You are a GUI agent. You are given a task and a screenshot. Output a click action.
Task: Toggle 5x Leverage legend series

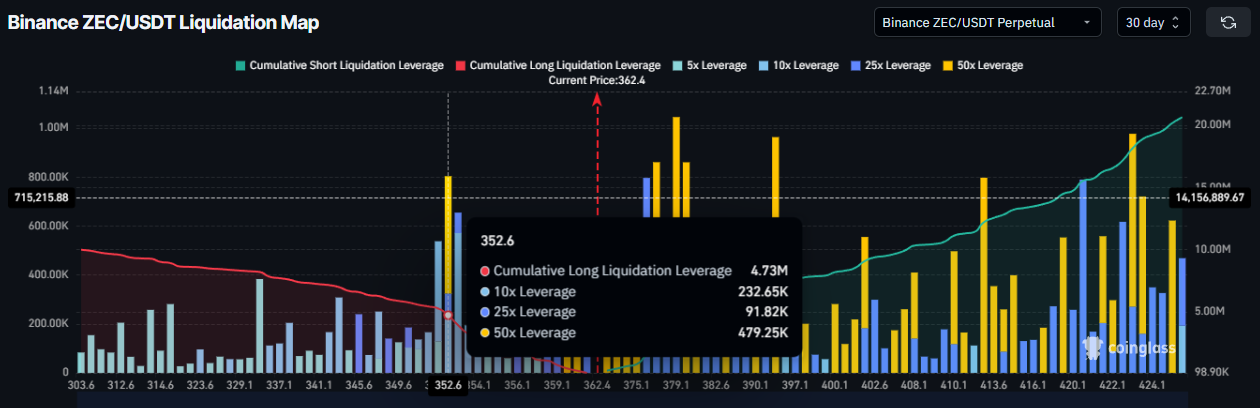(709, 65)
